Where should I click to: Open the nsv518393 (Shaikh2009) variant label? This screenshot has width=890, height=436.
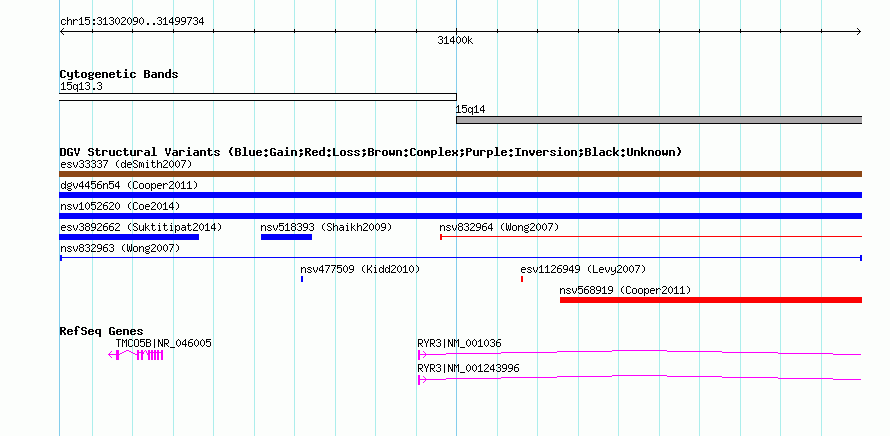pyautogui.click(x=326, y=228)
